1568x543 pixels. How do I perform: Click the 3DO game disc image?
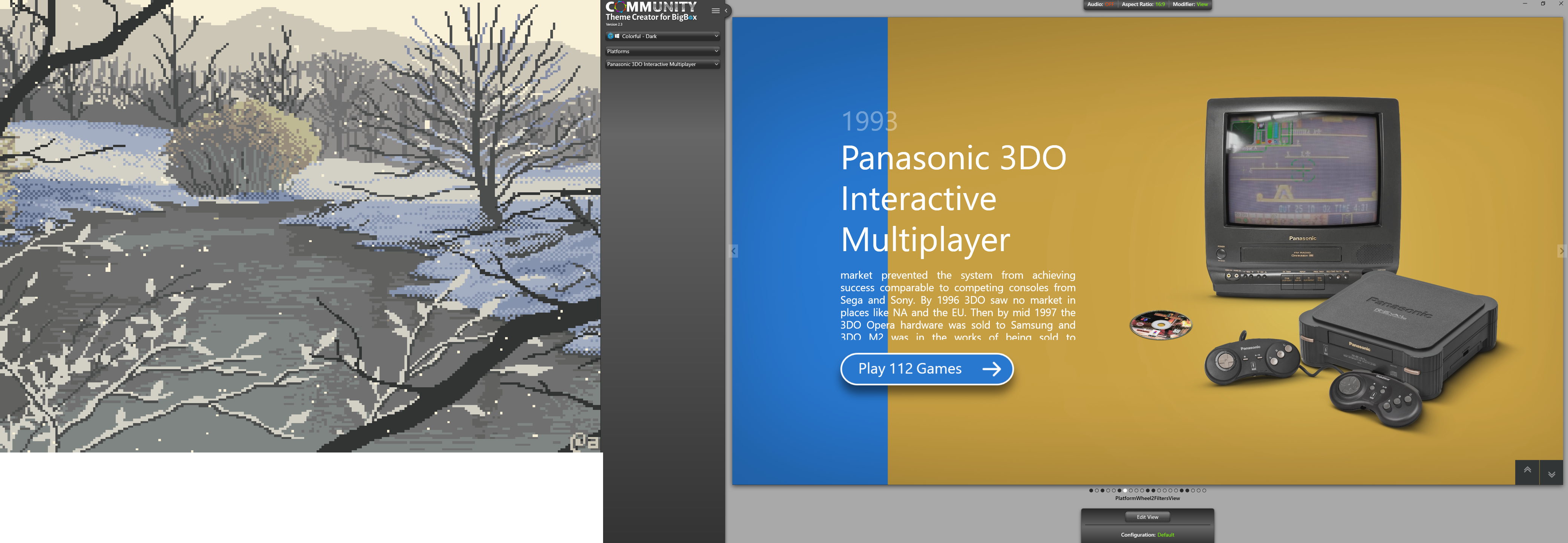click(x=1160, y=325)
